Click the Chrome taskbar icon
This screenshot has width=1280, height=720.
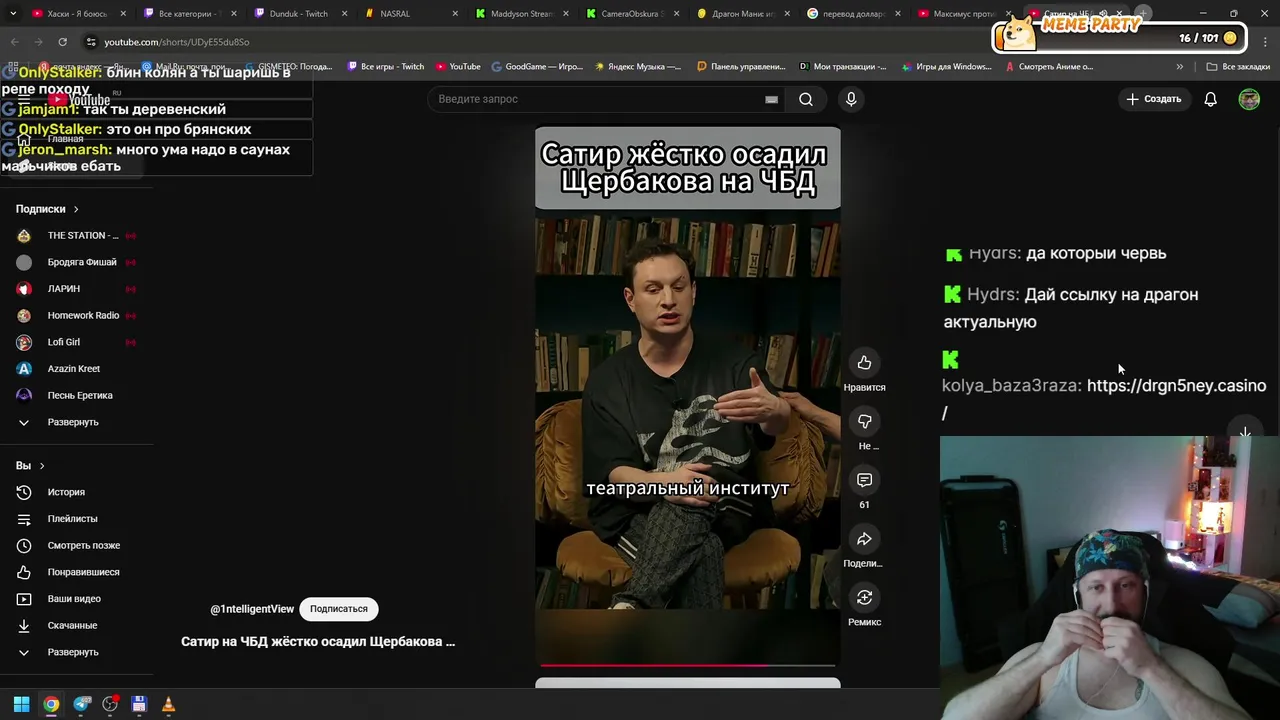(51, 704)
